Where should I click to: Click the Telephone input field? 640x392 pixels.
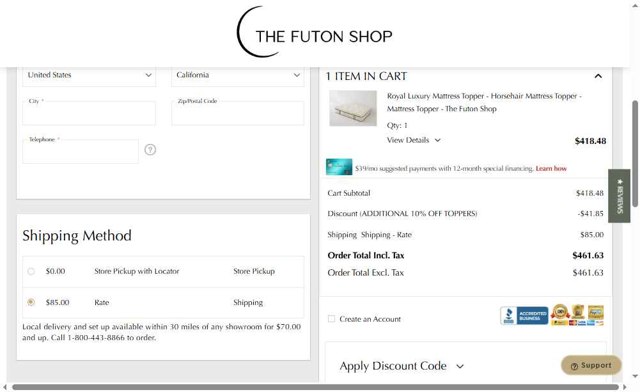point(80,151)
